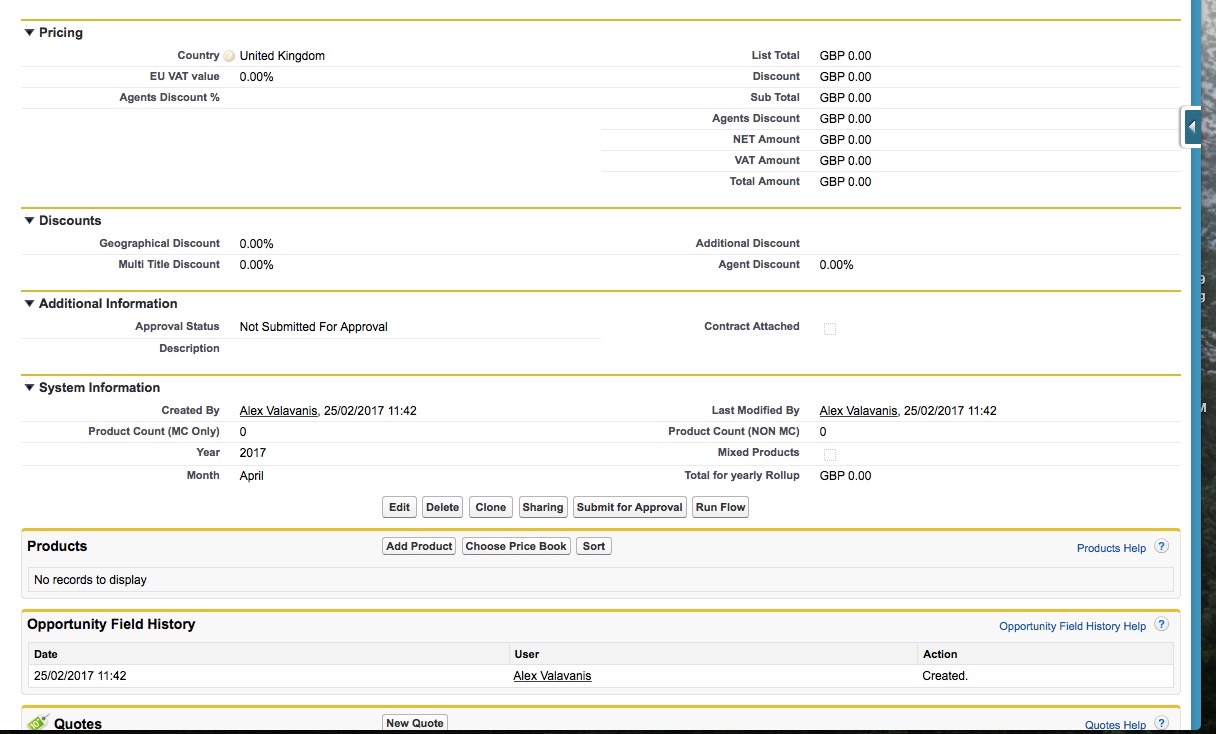Collapse the Additional Information section

click(x=30, y=304)
